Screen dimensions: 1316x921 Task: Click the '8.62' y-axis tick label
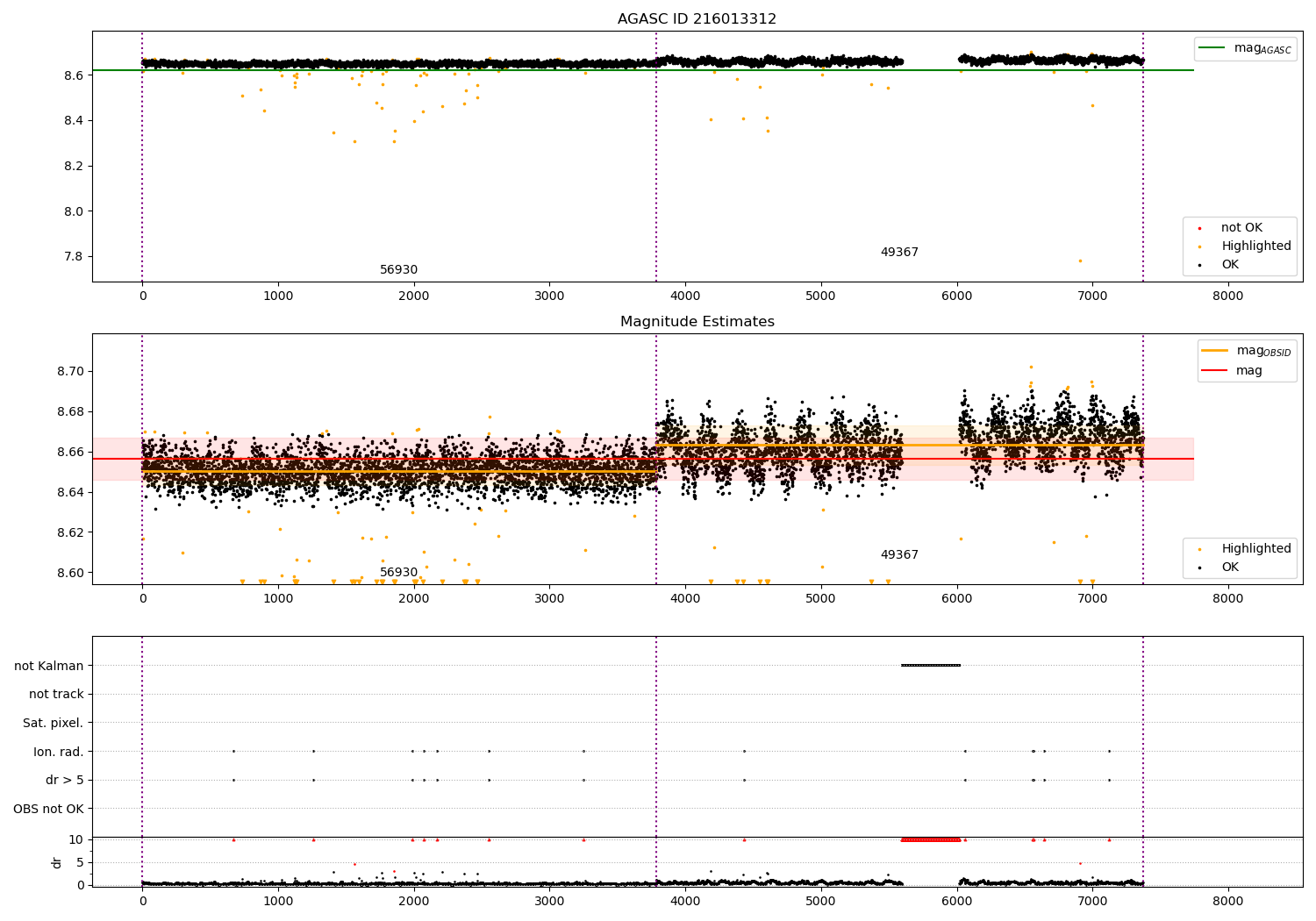pos(69,532)
